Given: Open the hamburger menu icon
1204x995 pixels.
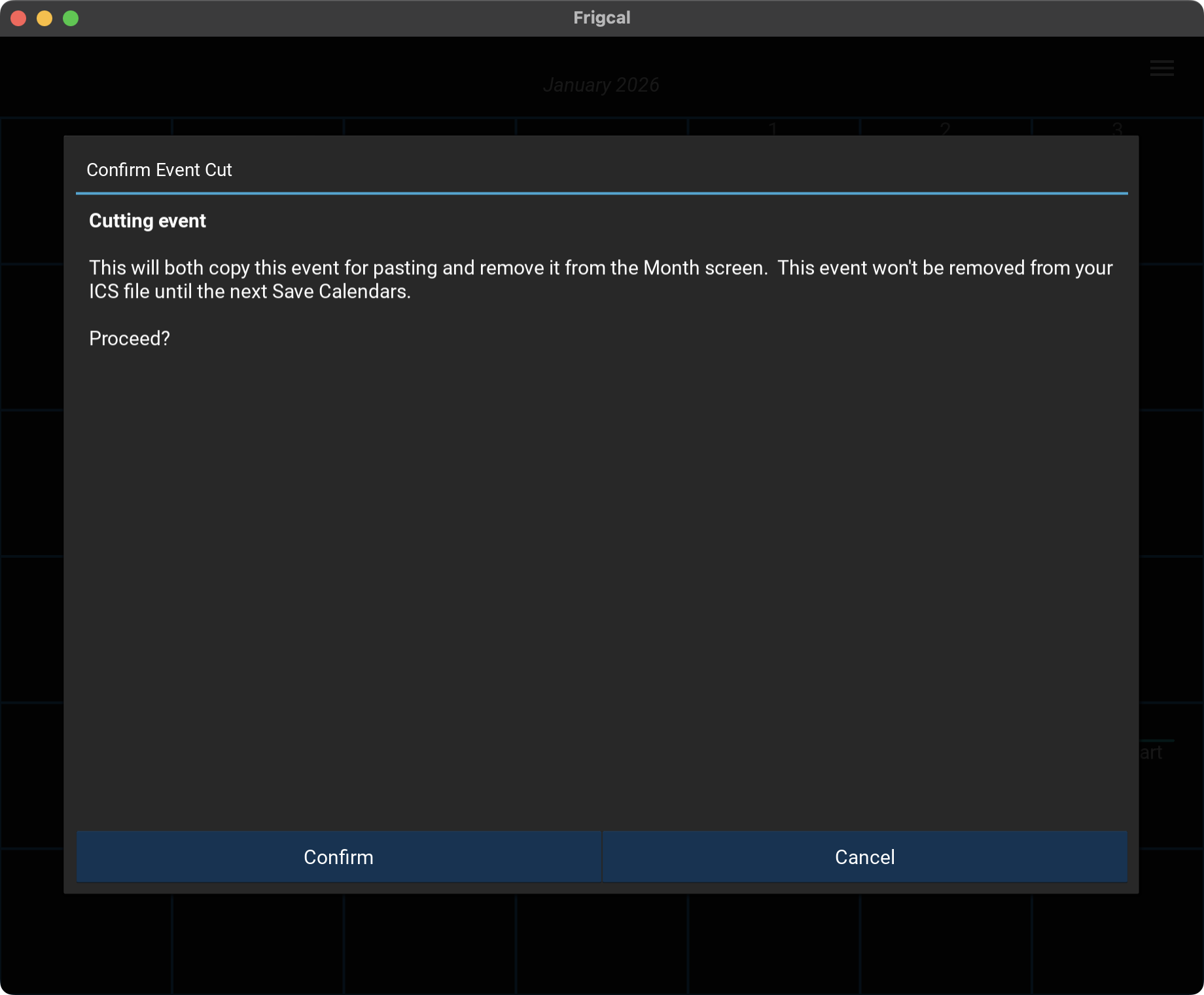Looking at the screenshot, I should pos(1161,69).
